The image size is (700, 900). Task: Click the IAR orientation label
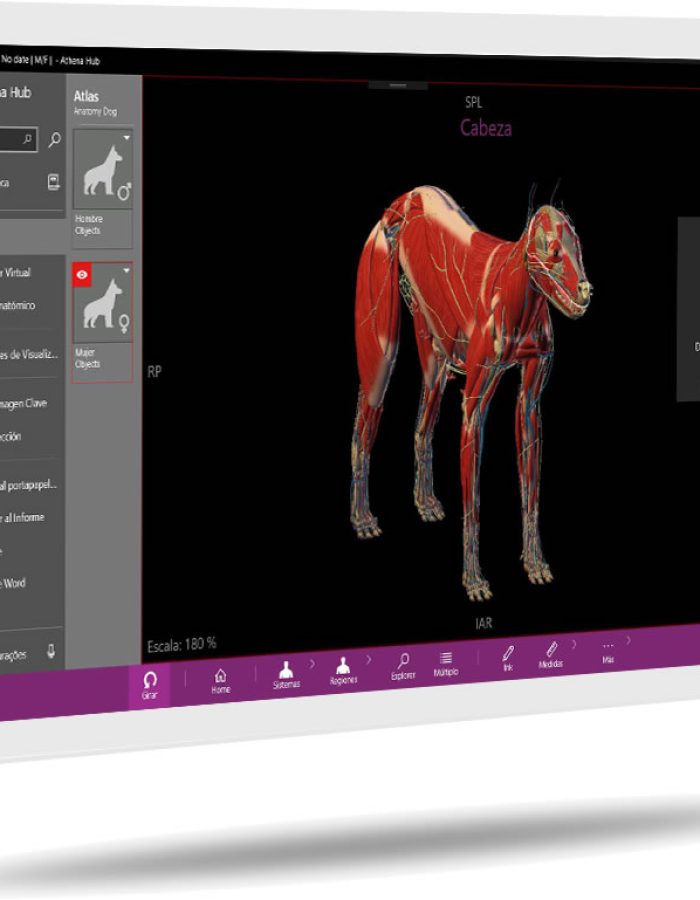[483, 623]
